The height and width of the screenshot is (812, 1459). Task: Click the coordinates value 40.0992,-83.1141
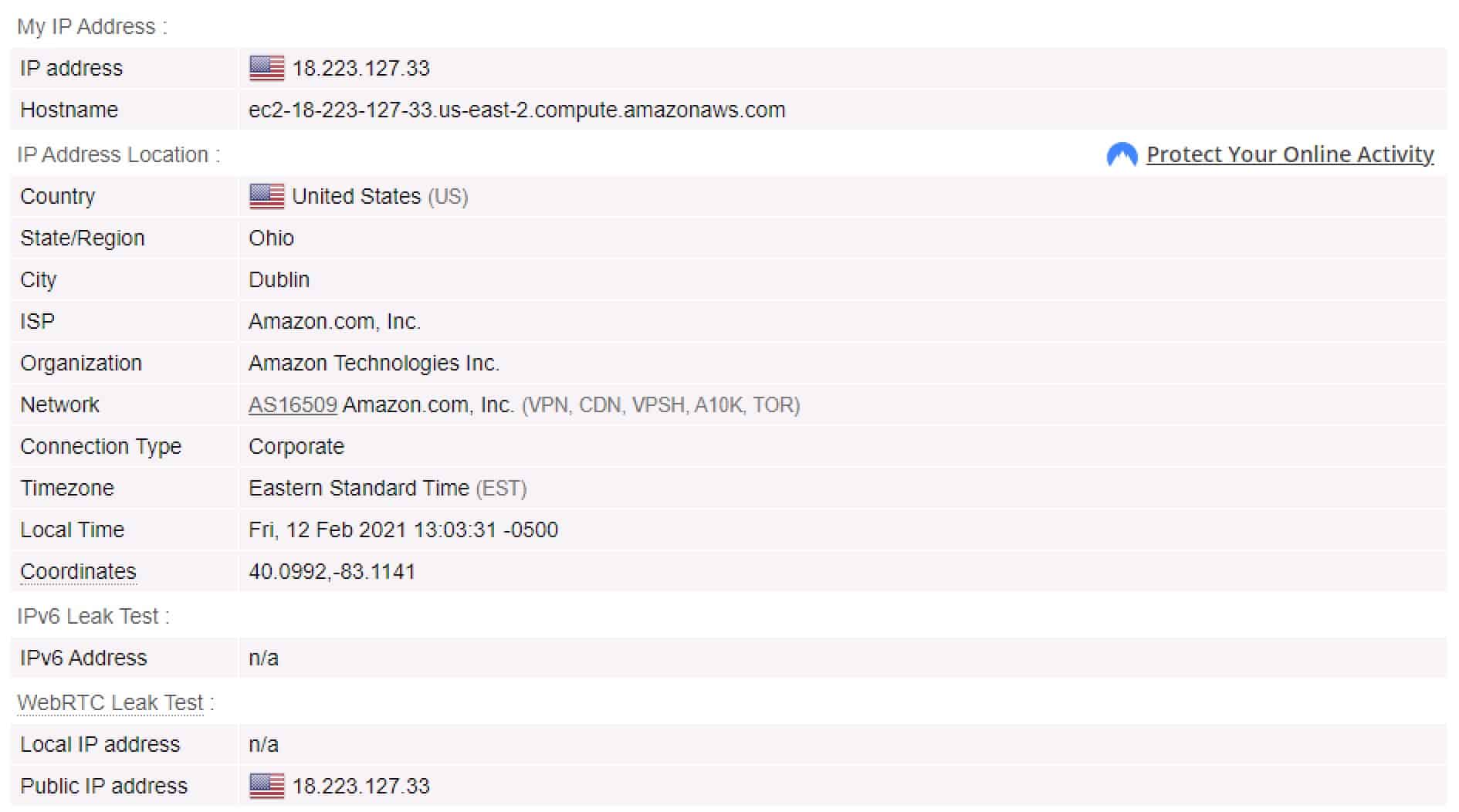click(332, 571)
